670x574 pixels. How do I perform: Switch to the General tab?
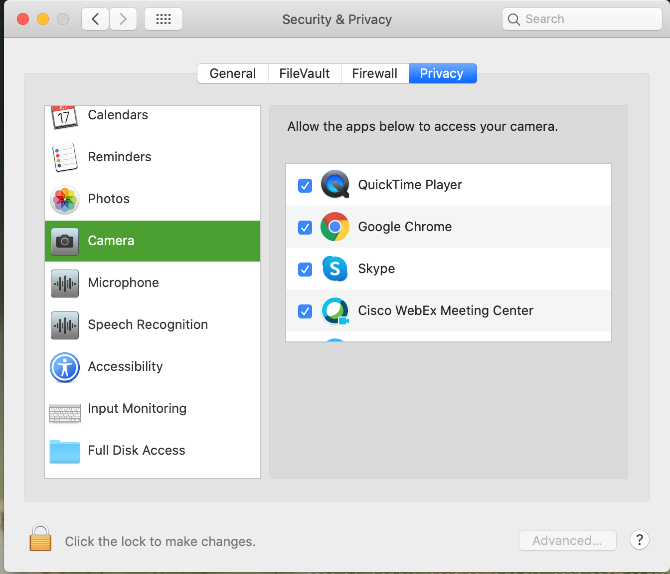point(233,74)
